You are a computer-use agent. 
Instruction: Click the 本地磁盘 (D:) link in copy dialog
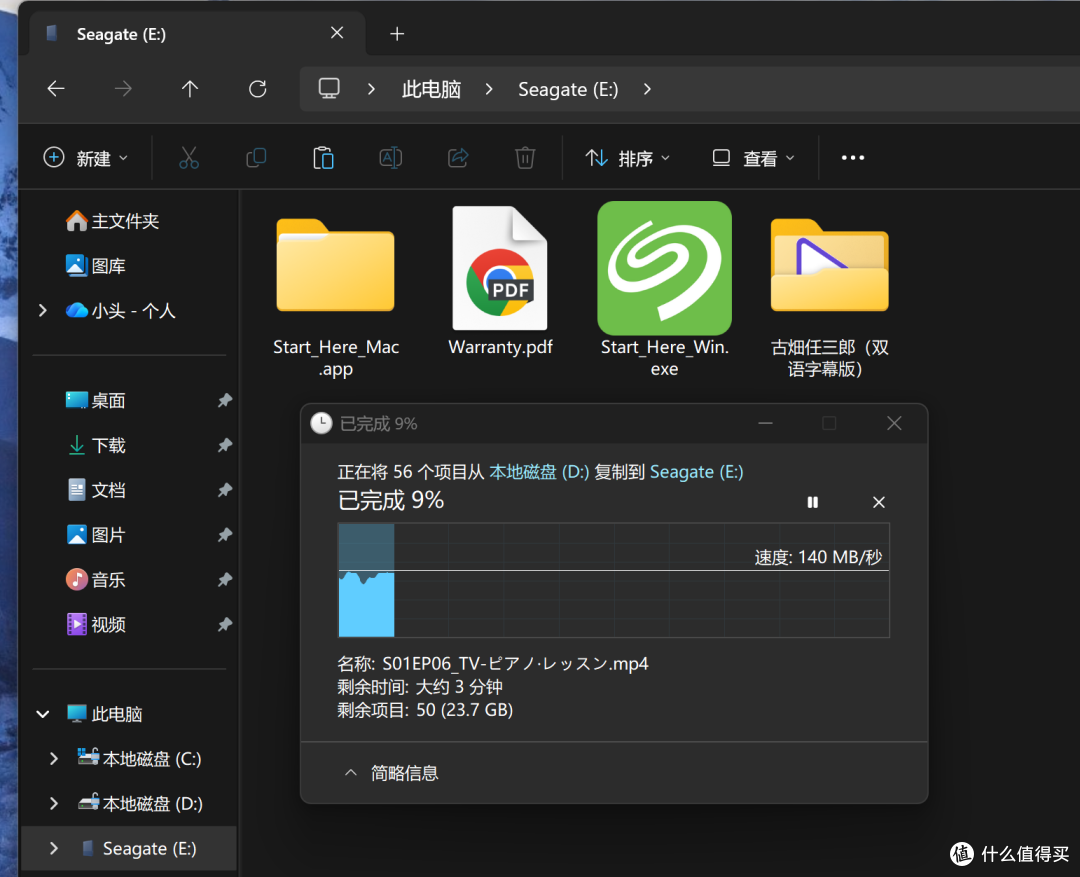(539, 472)
